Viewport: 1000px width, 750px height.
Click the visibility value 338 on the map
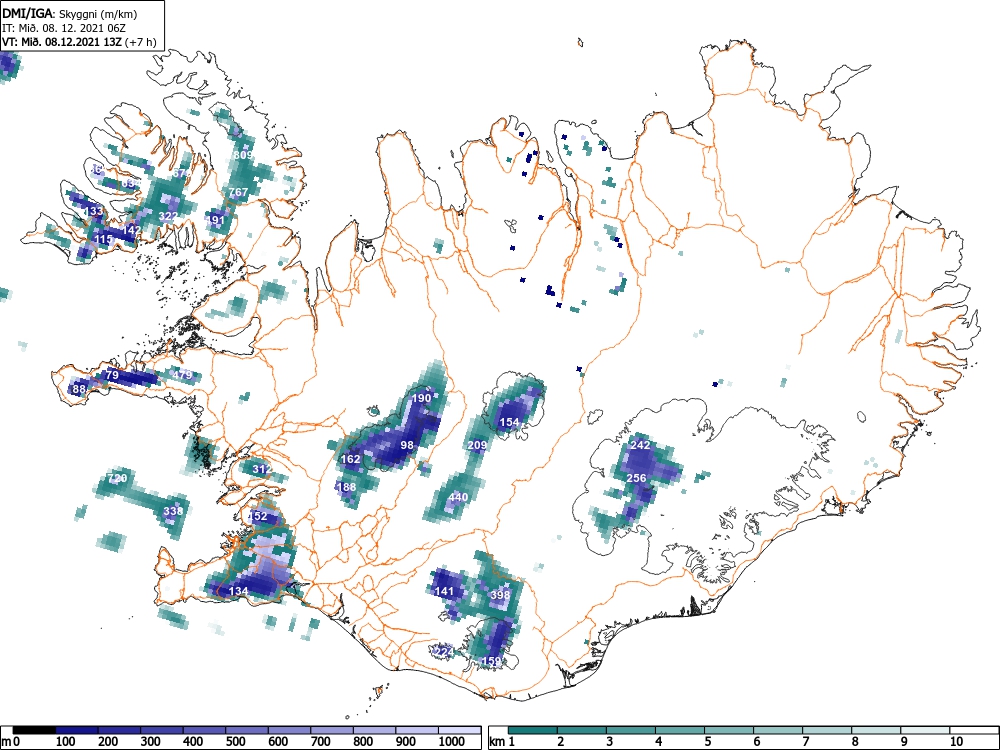tap(173, 511)
